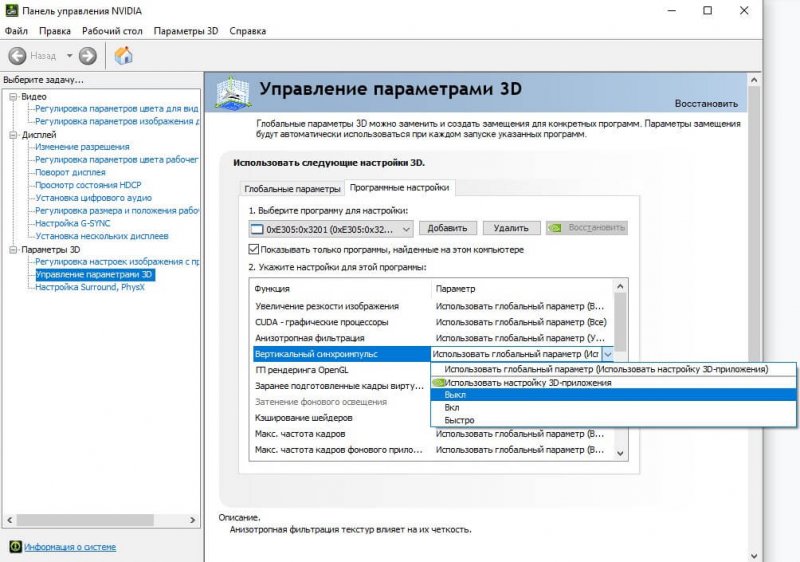Choose Выкл option in dropdown
Screen dimensions: 800x562
point(613,395)
